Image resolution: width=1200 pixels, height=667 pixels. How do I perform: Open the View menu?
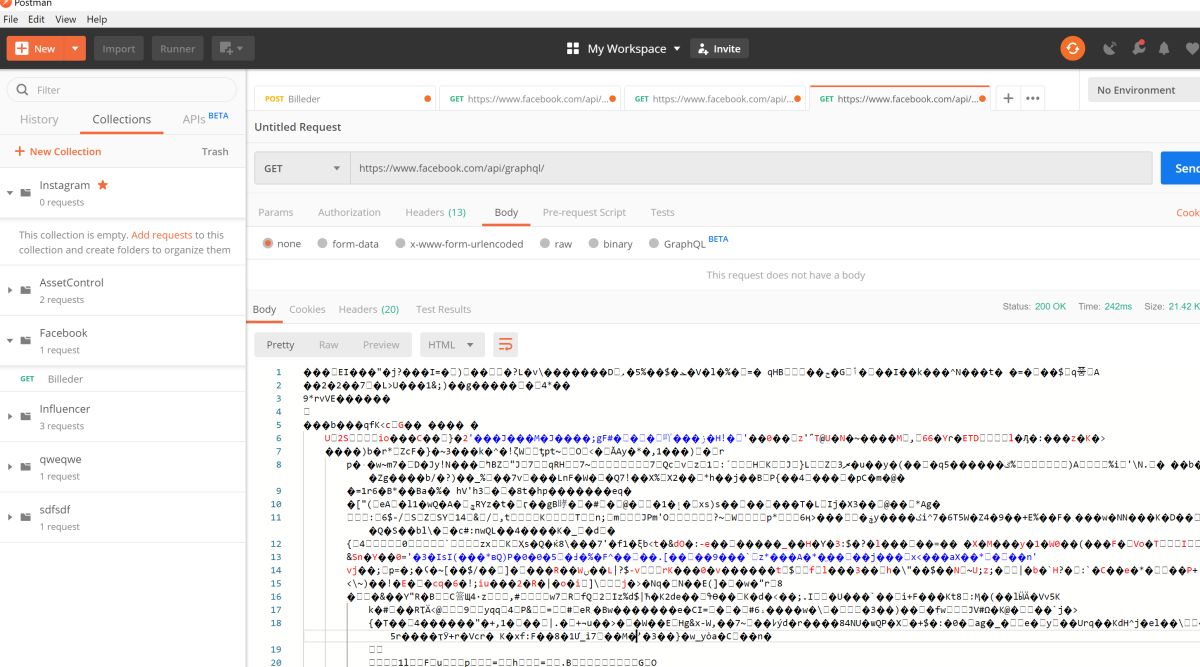(x=65, y=19)
